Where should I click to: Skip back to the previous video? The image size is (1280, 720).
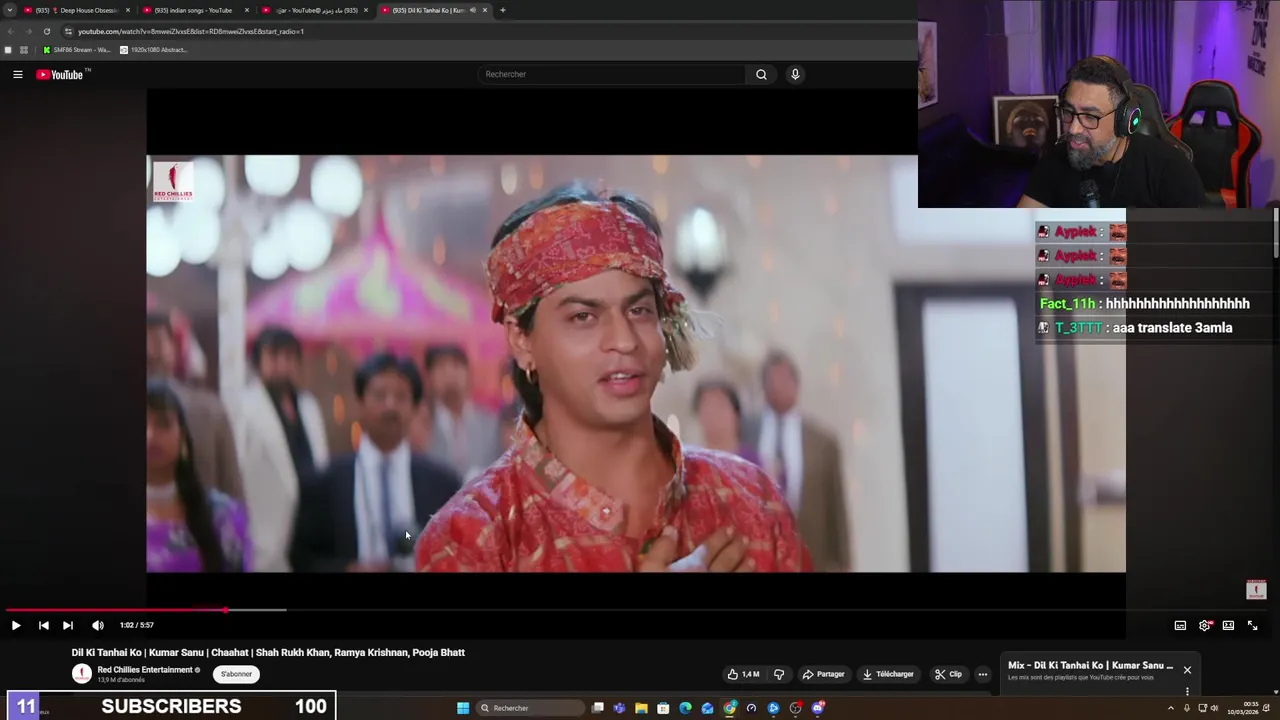[43, 625]
